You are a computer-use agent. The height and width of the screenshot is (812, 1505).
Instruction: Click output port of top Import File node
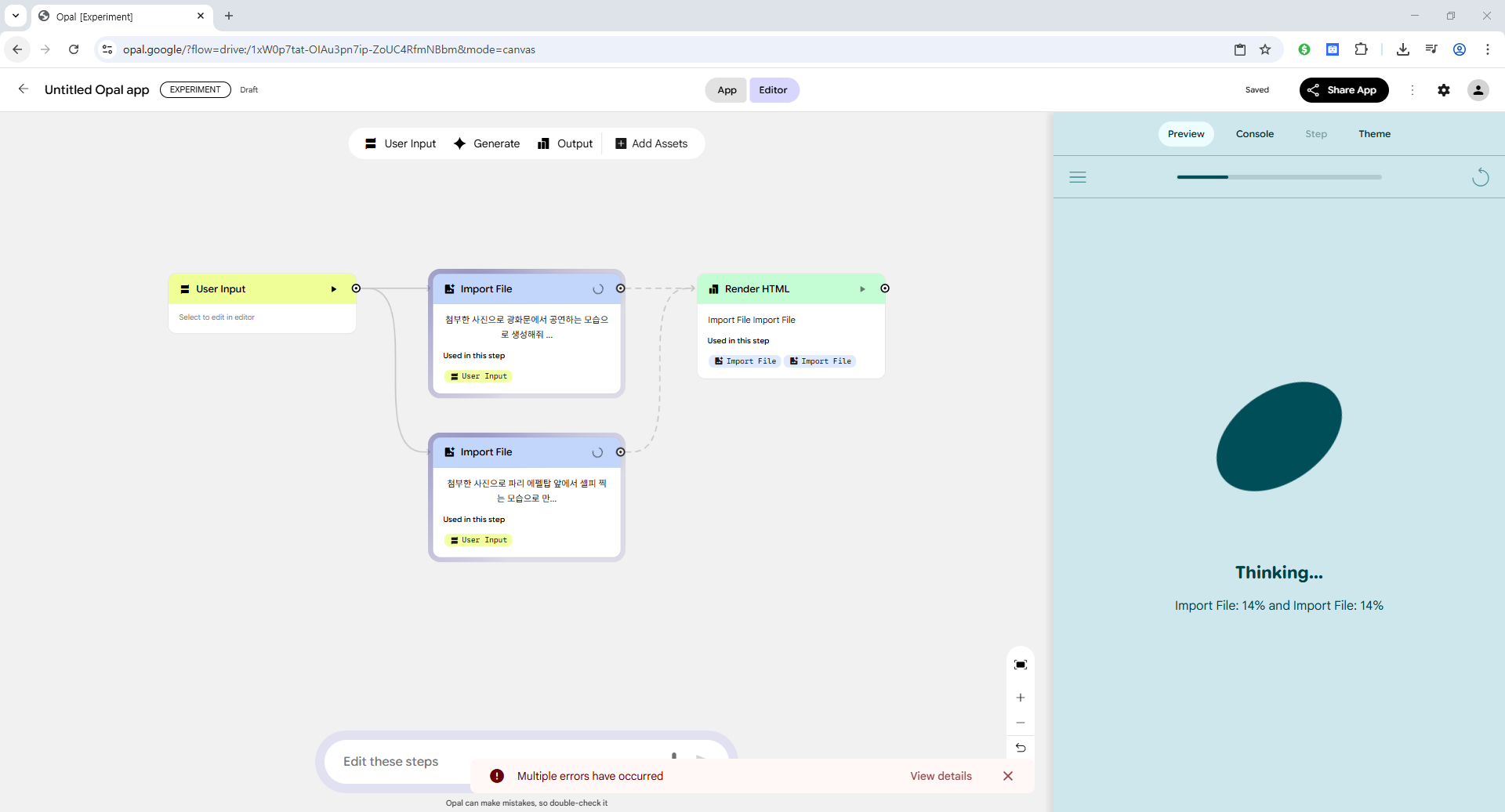(x=621, y=288)
